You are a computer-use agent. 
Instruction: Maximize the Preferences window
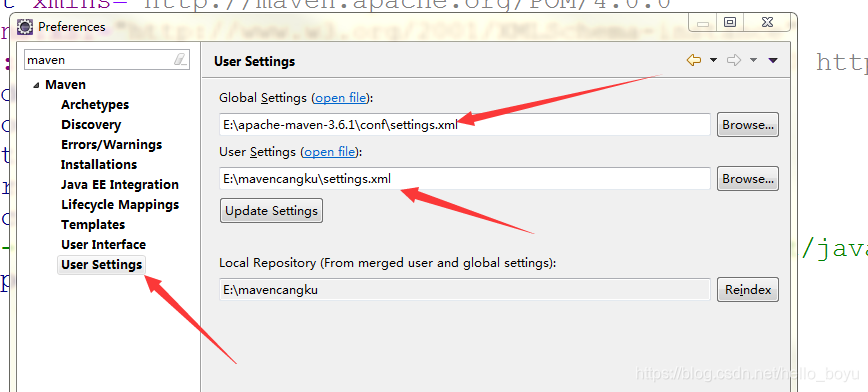tap(730, 23)
